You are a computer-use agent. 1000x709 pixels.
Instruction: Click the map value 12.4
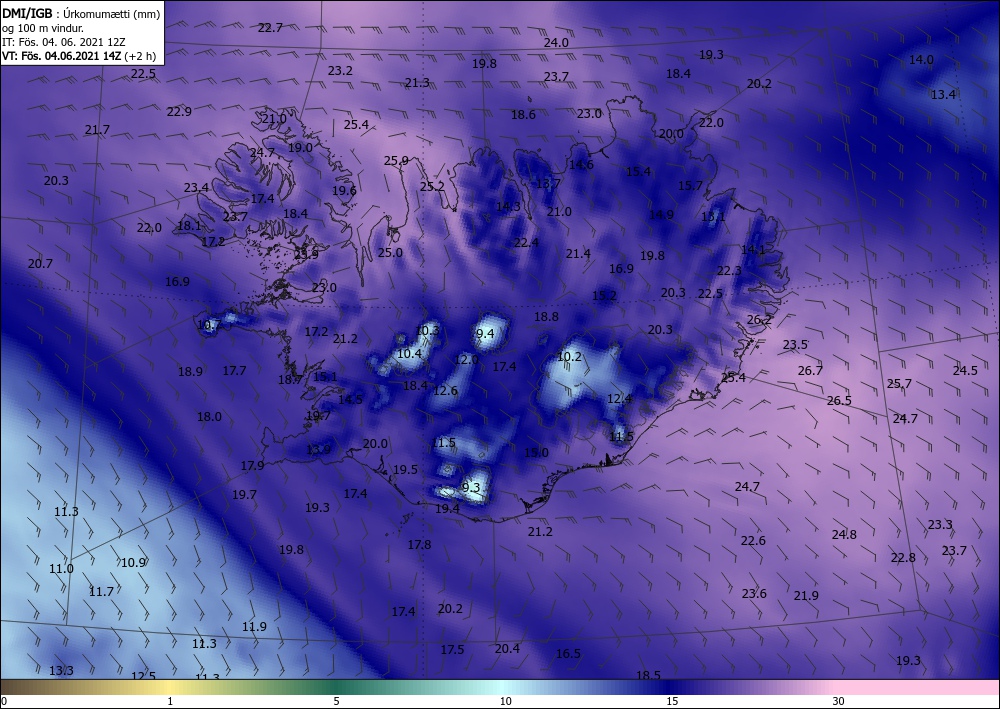click(619, 399)
